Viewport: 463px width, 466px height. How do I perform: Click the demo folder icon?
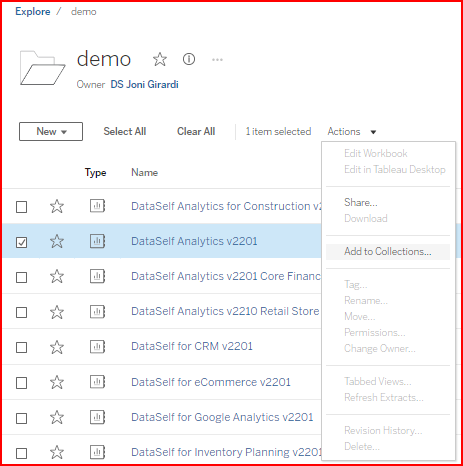point(42,68)
